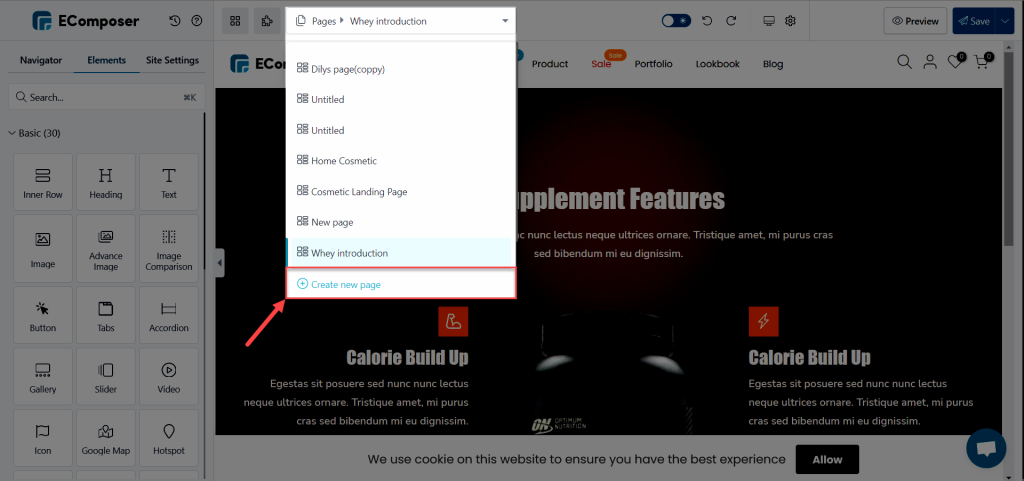Click the left Calorie Build Up heading

(x=407, y=358)
